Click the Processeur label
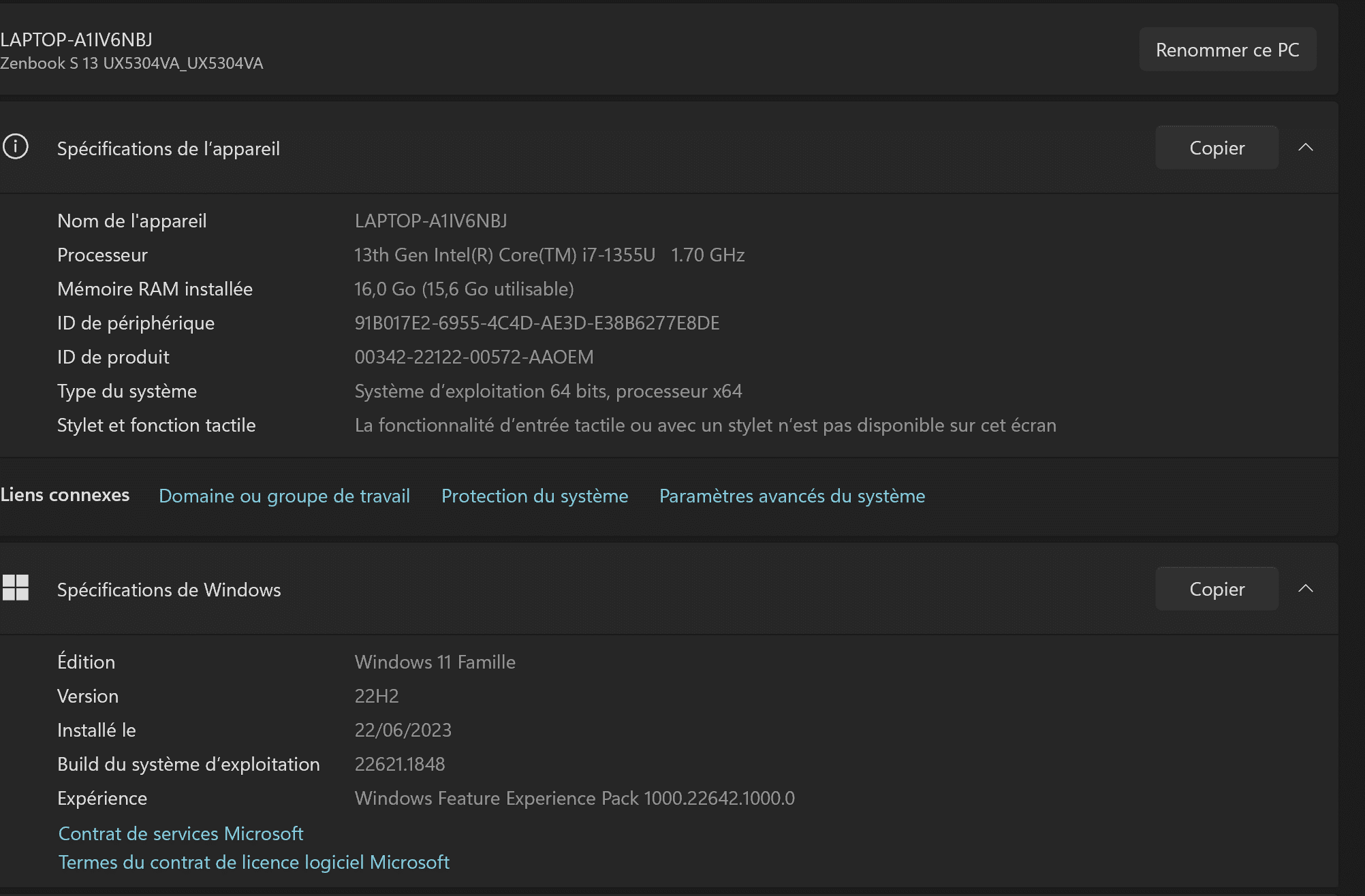Viewport: 1365px width, 896px height. click(102, 255)
